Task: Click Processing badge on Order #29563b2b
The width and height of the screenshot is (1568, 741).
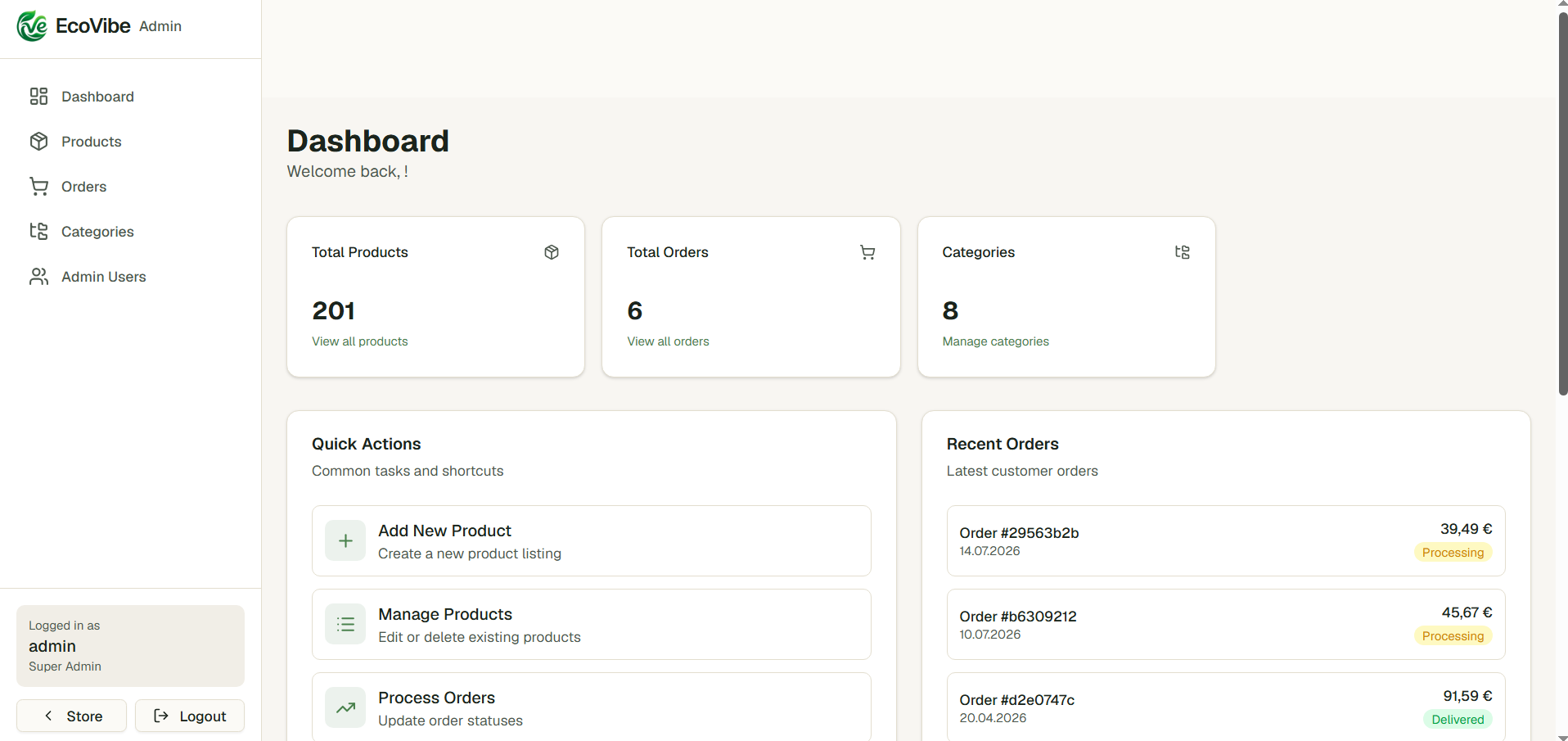Action: 1453,553
